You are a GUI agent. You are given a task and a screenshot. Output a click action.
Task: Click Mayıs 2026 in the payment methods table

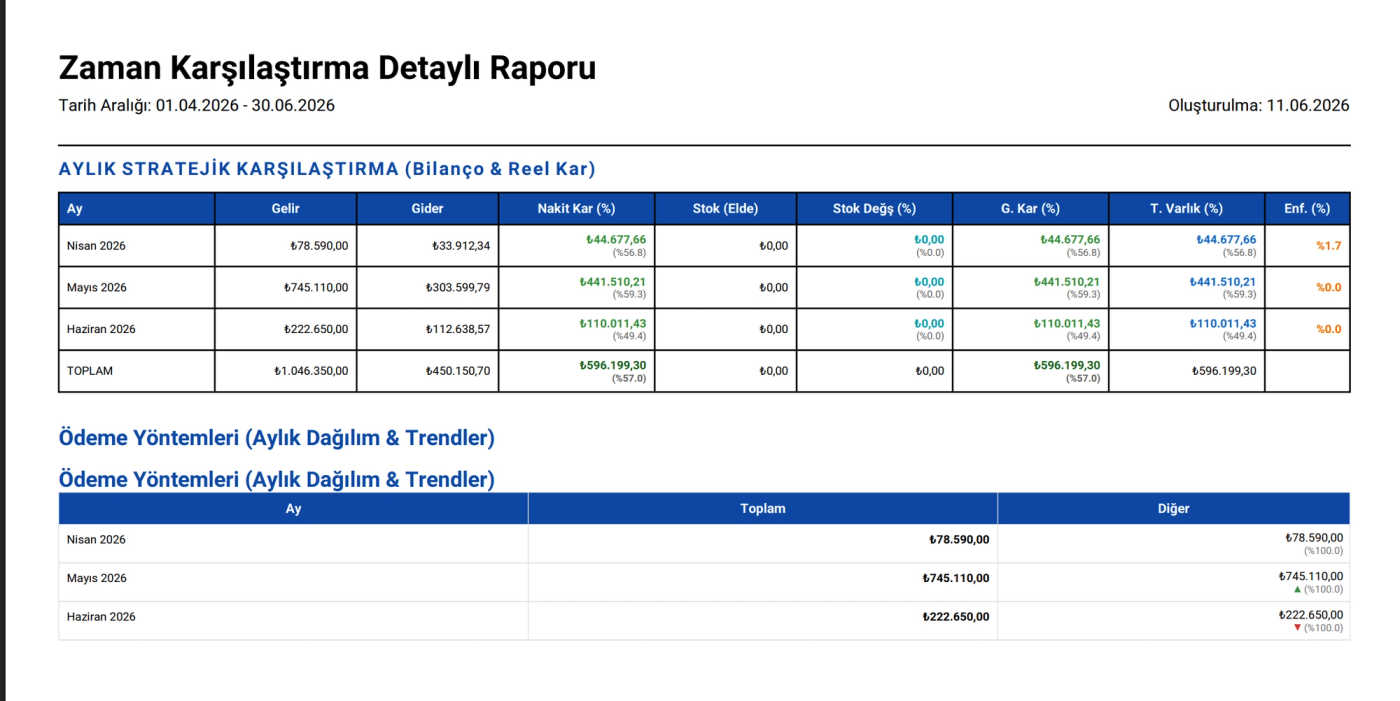pyautogui.click(x=97, y=579)
